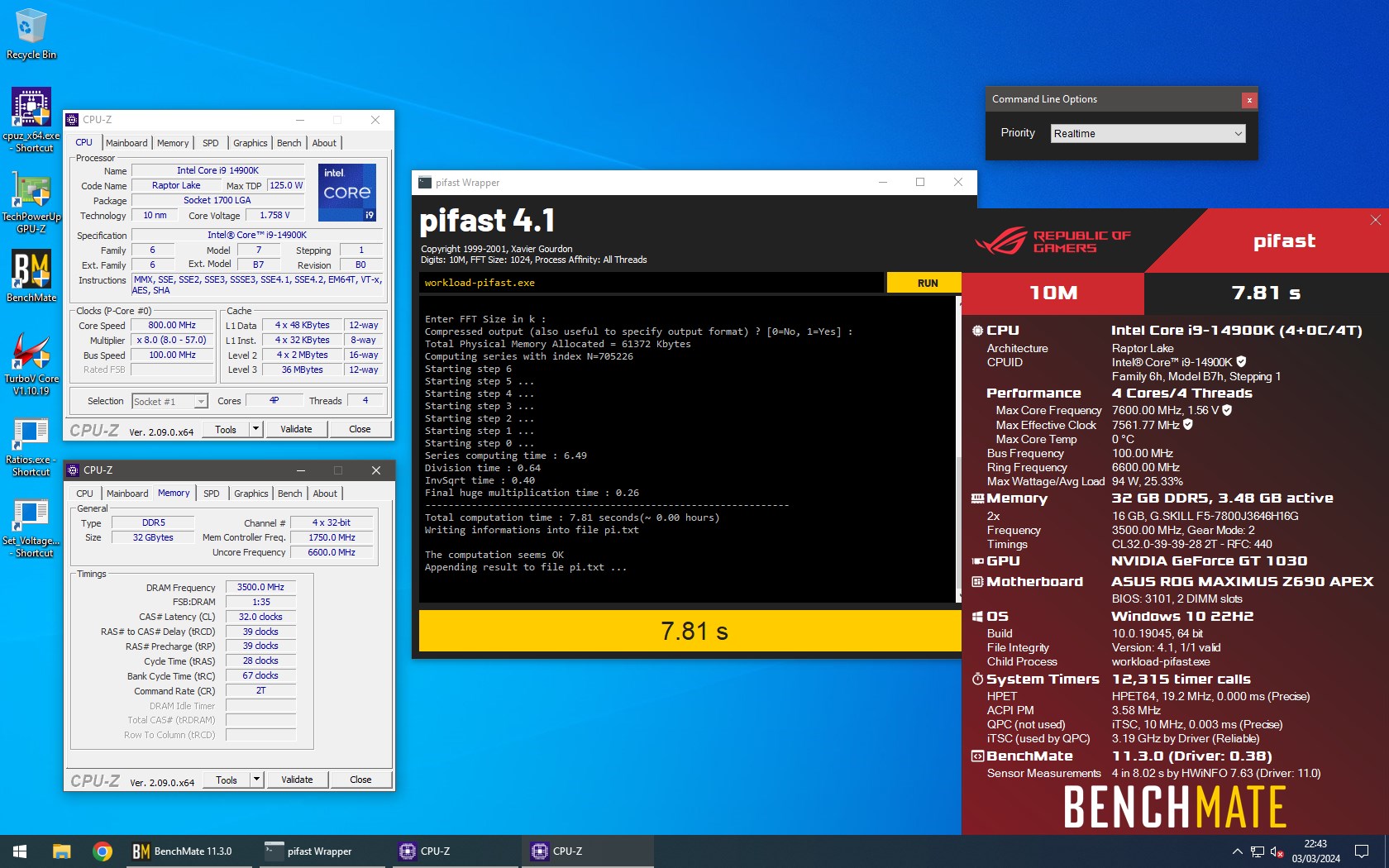Click the BENCHMATE logo at panel bottom

pos(1175,807)
